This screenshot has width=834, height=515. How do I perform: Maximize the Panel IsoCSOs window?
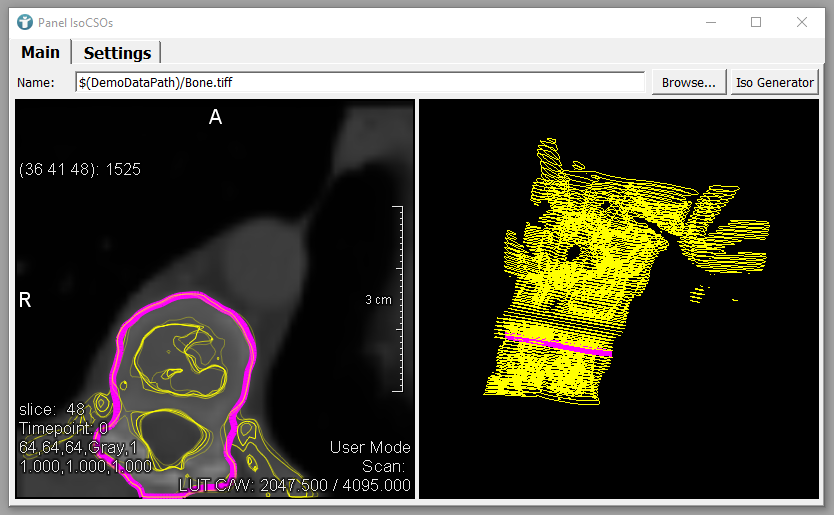(x=756, y=21)
